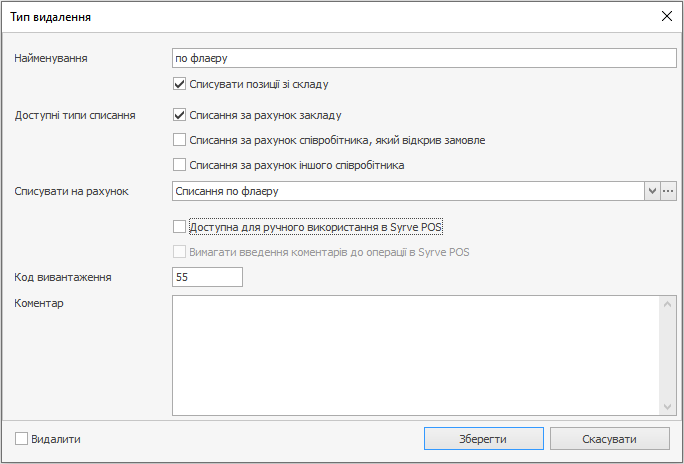The height and width of the screenshot is (464, 684).
Task: Save changes with the Зберегти button
Action: coord(483,439)
